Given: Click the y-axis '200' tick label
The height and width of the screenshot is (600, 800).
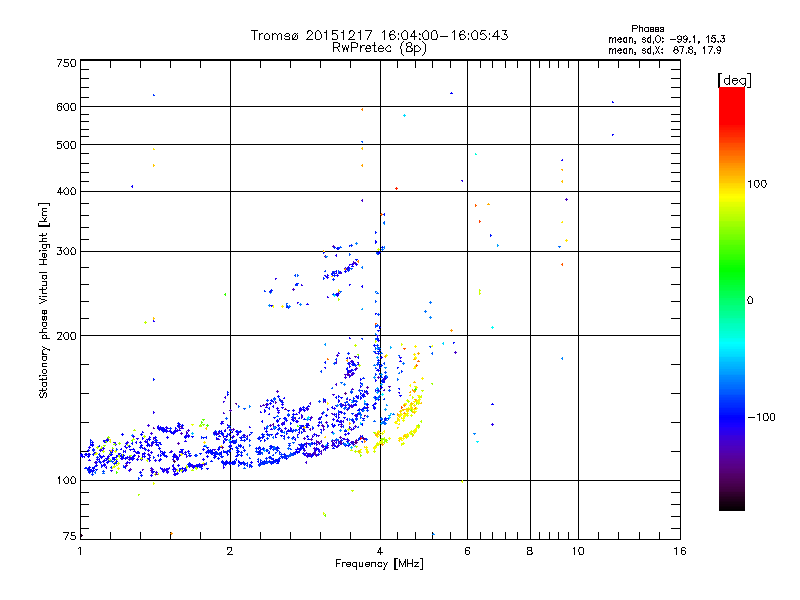Looking at the screenshot, I should pos(67,336).
